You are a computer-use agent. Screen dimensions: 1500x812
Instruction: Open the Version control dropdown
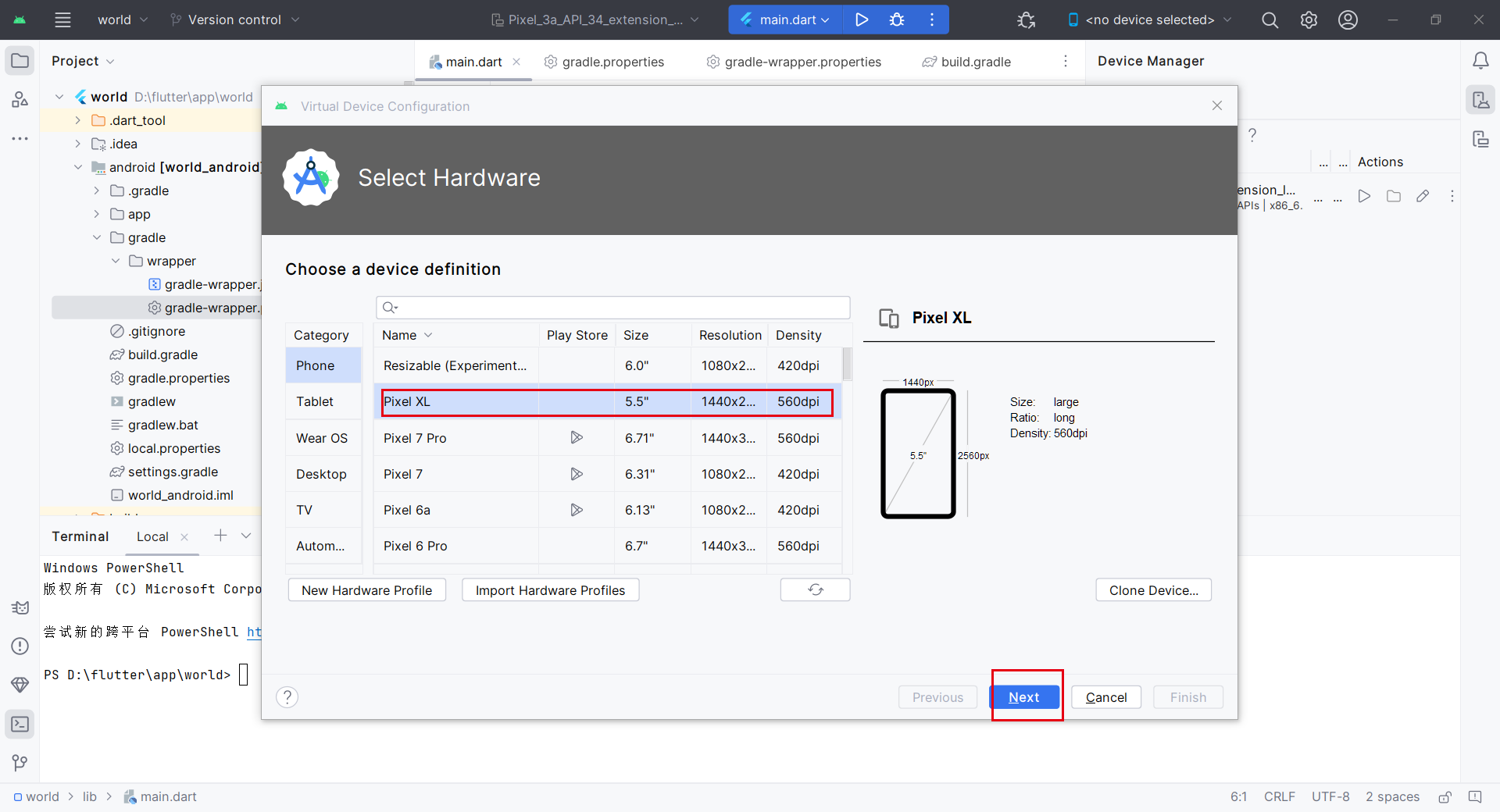[234, 20]
